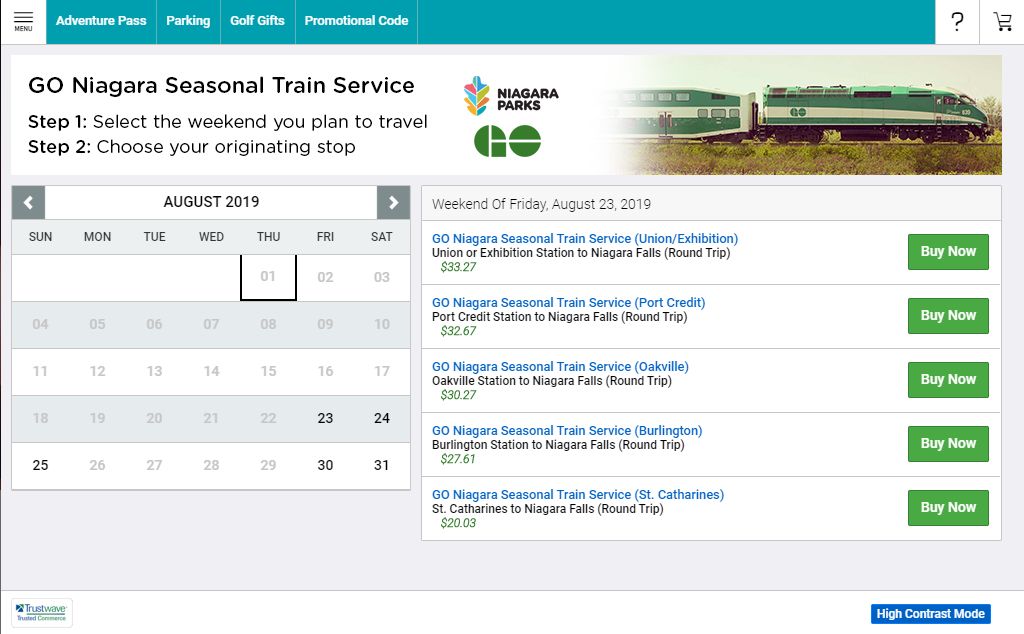Click the help question mark icon
The image size is (1024, 634).
point(957,22)
